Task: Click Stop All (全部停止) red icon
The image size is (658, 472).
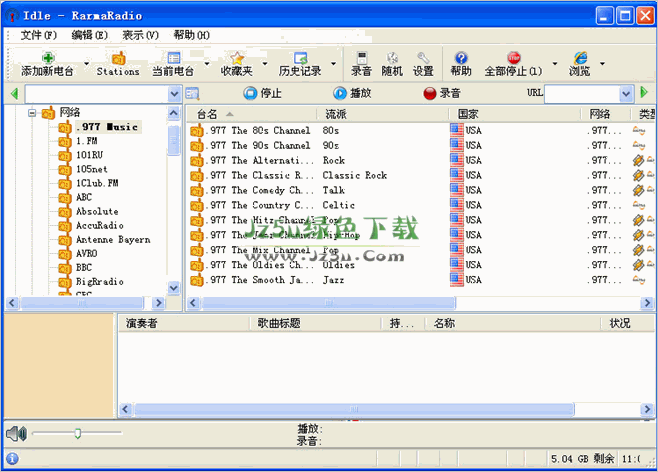Action: point(514,57)
